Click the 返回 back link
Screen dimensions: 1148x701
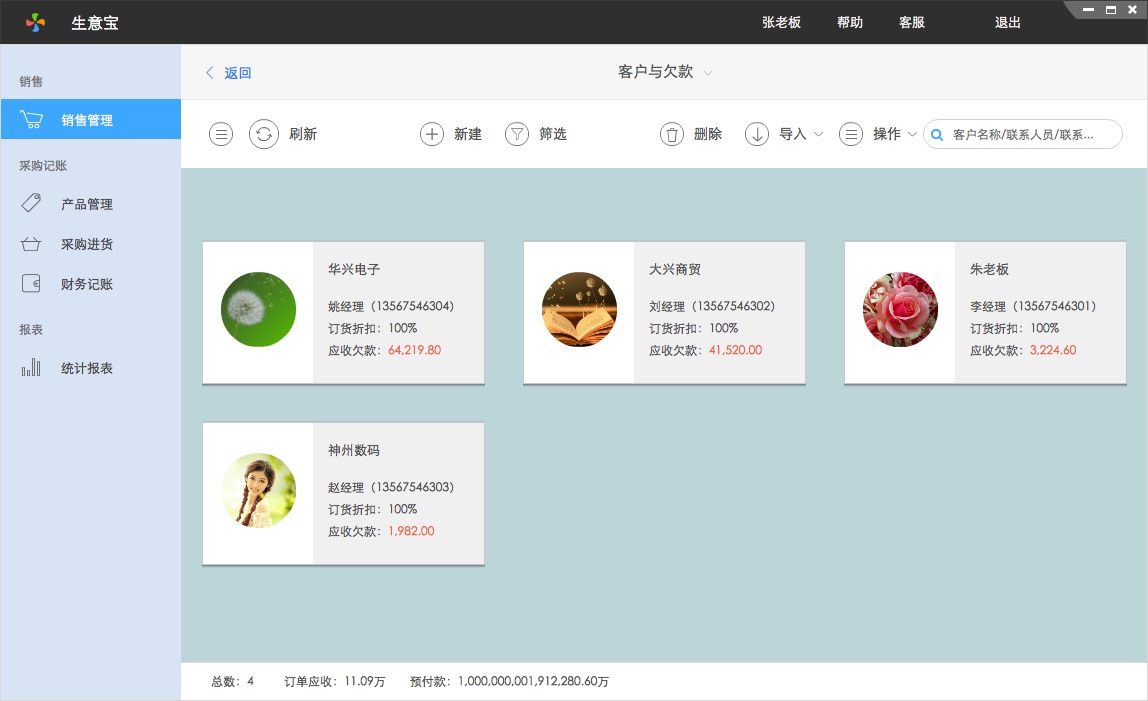click(229, 73)
